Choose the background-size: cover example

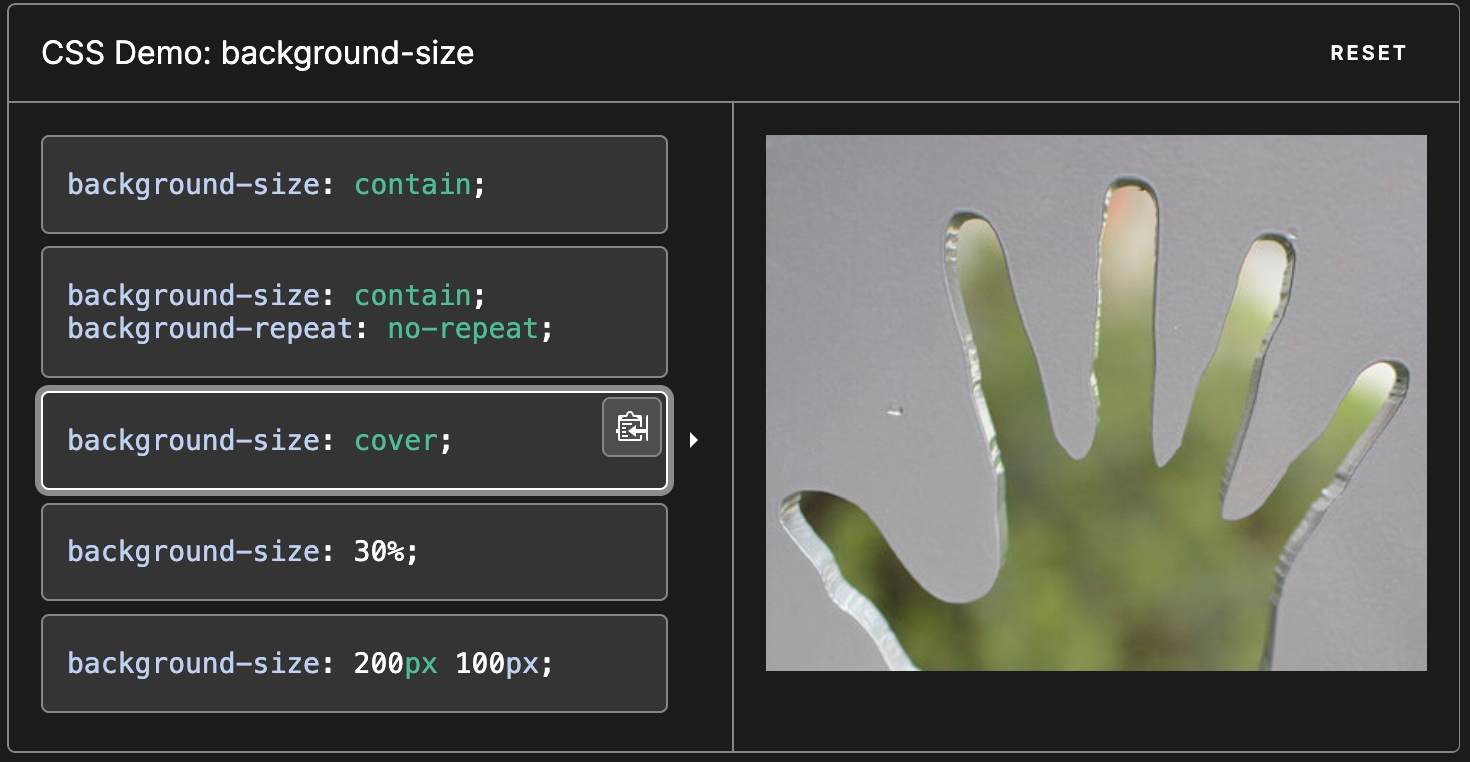[320, 441]
